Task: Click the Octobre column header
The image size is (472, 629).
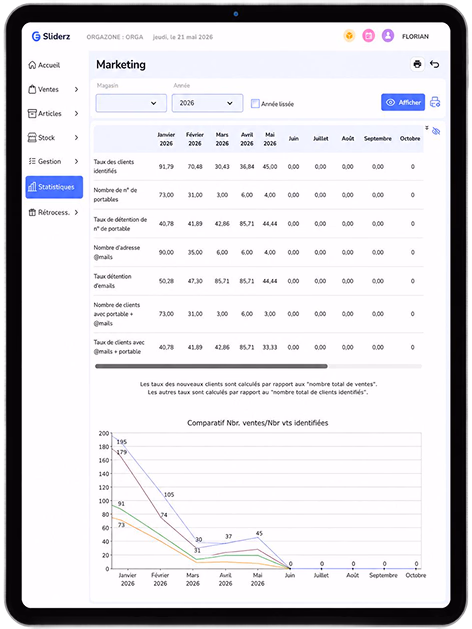Action: [x=410, y=138]
